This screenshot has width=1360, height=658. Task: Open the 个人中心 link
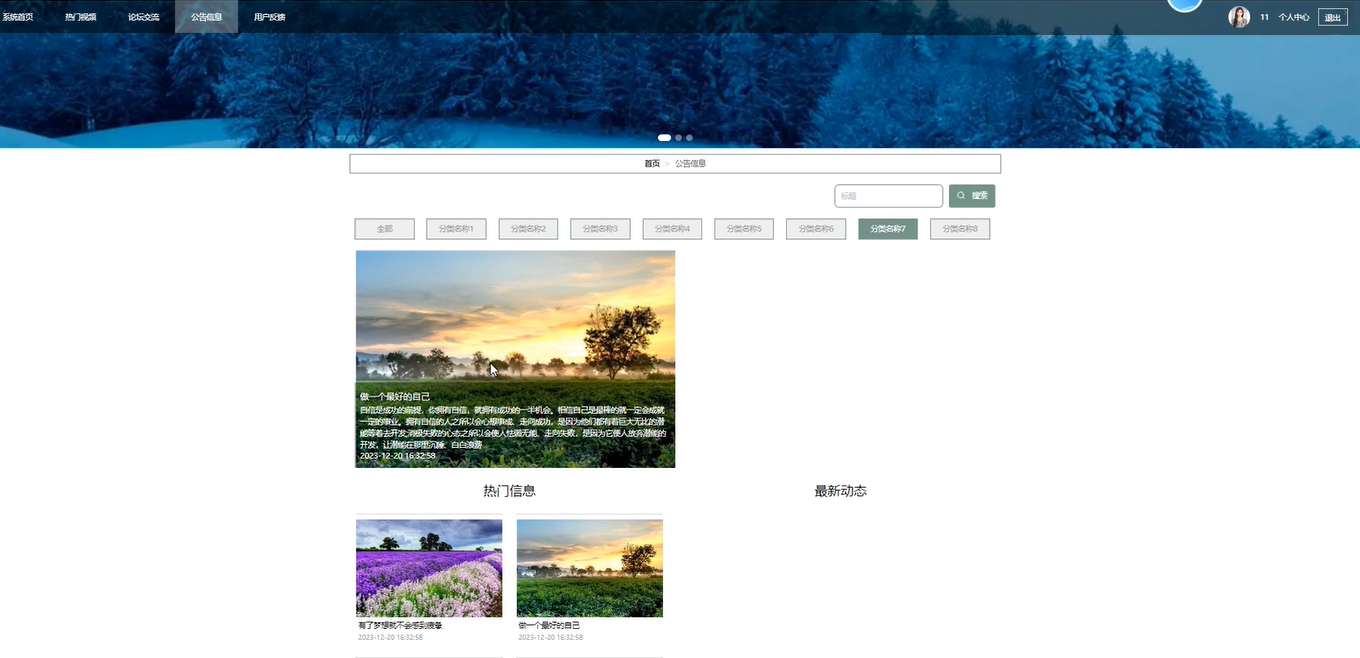point(1294,17)
